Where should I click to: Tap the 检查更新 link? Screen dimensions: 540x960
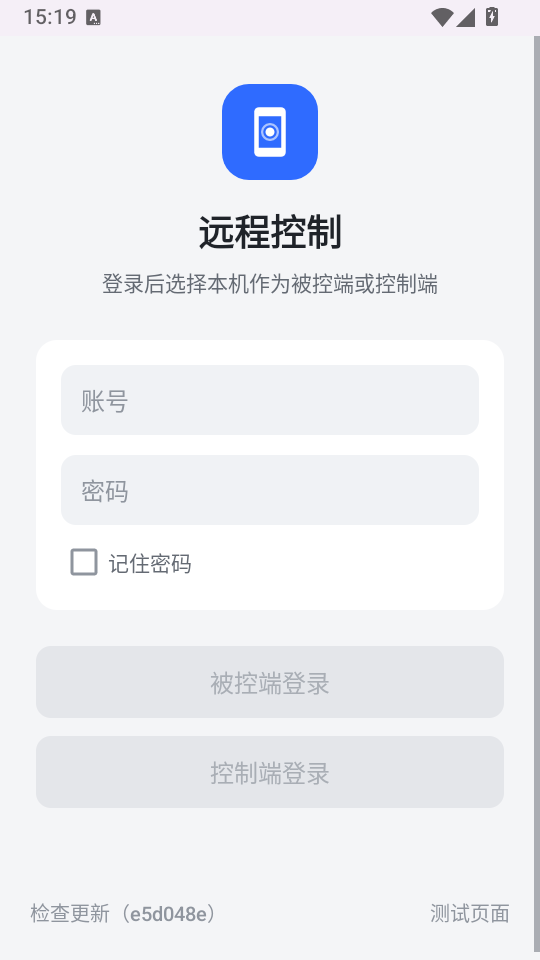(x=70, y=913)
